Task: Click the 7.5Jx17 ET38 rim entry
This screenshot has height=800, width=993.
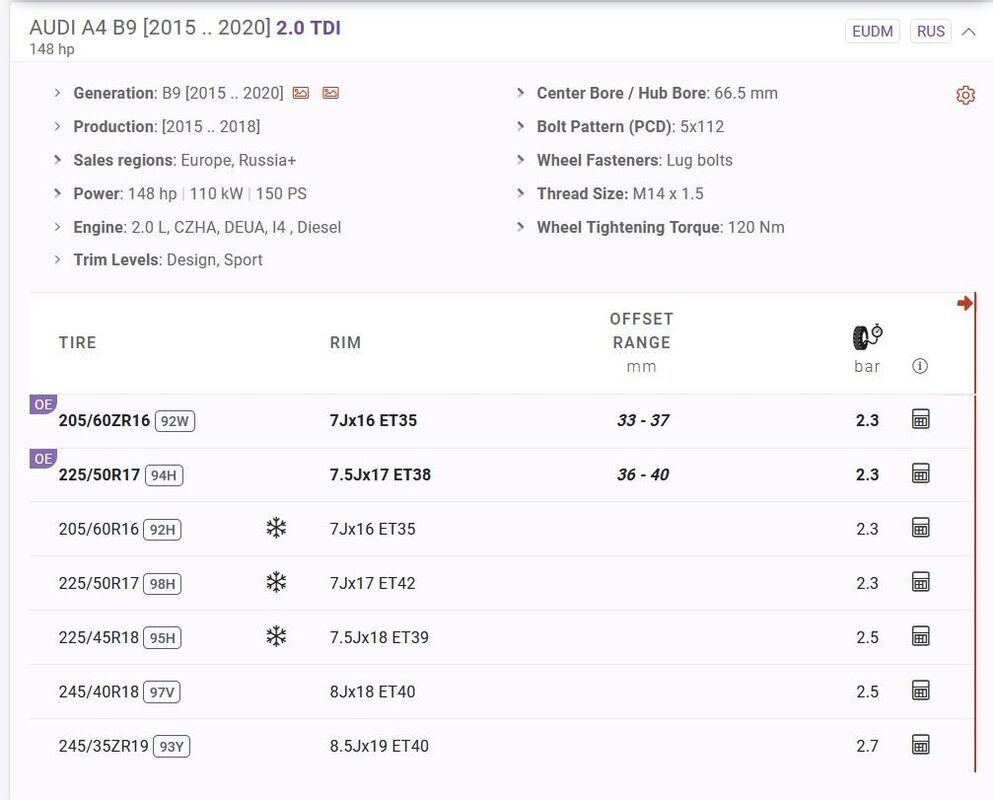Action: [x=380, y=474]
